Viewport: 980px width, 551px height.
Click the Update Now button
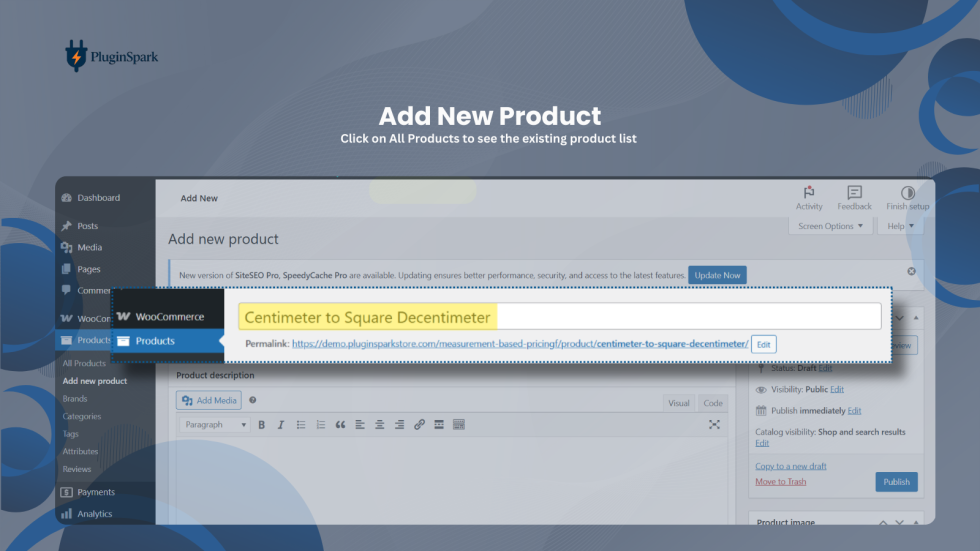[717, 275]
